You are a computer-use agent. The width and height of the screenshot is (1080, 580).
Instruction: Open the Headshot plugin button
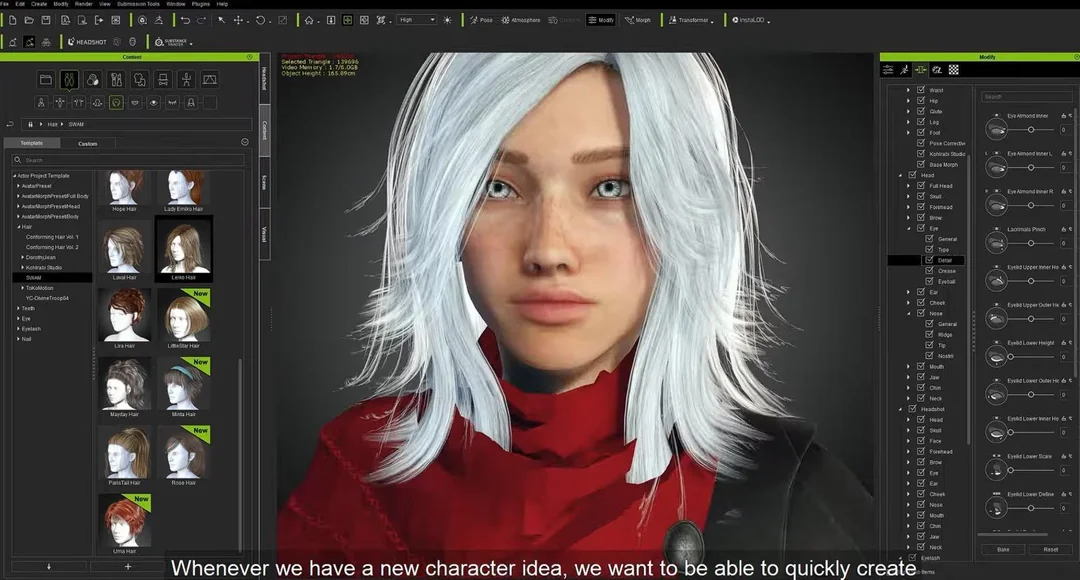click(87, 42)
